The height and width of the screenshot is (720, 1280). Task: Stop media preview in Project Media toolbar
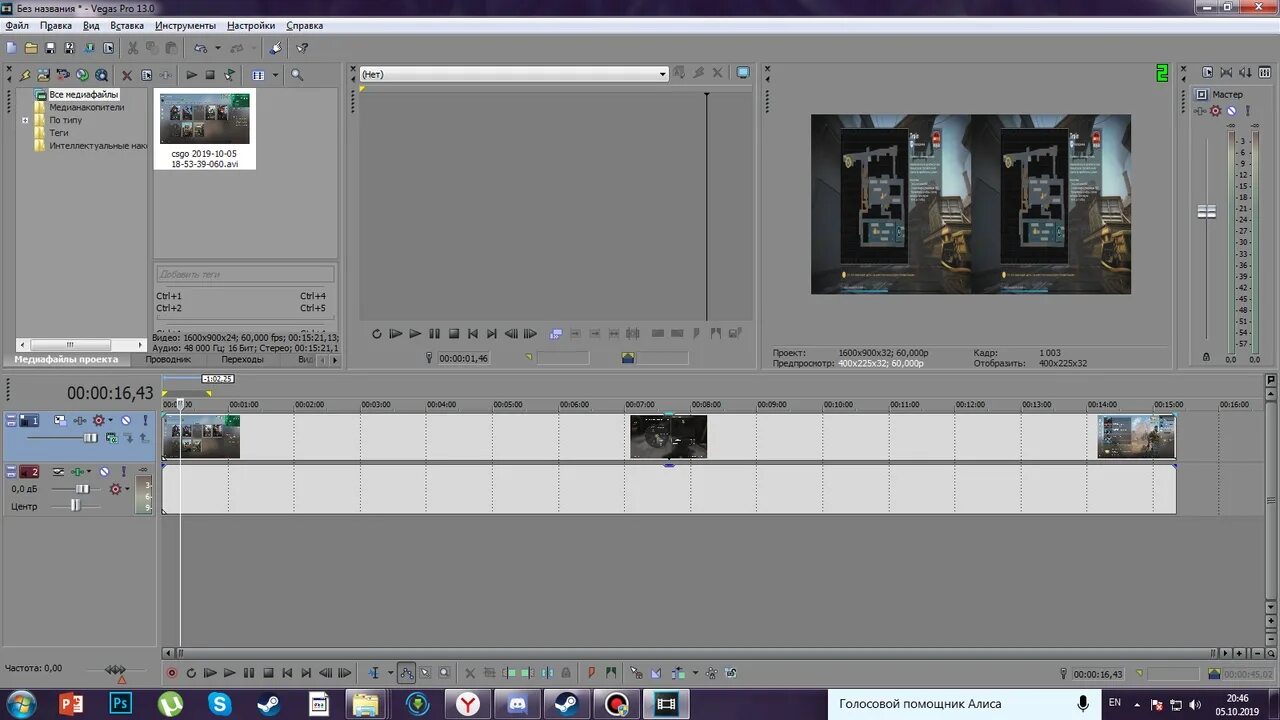coord(210,75)
